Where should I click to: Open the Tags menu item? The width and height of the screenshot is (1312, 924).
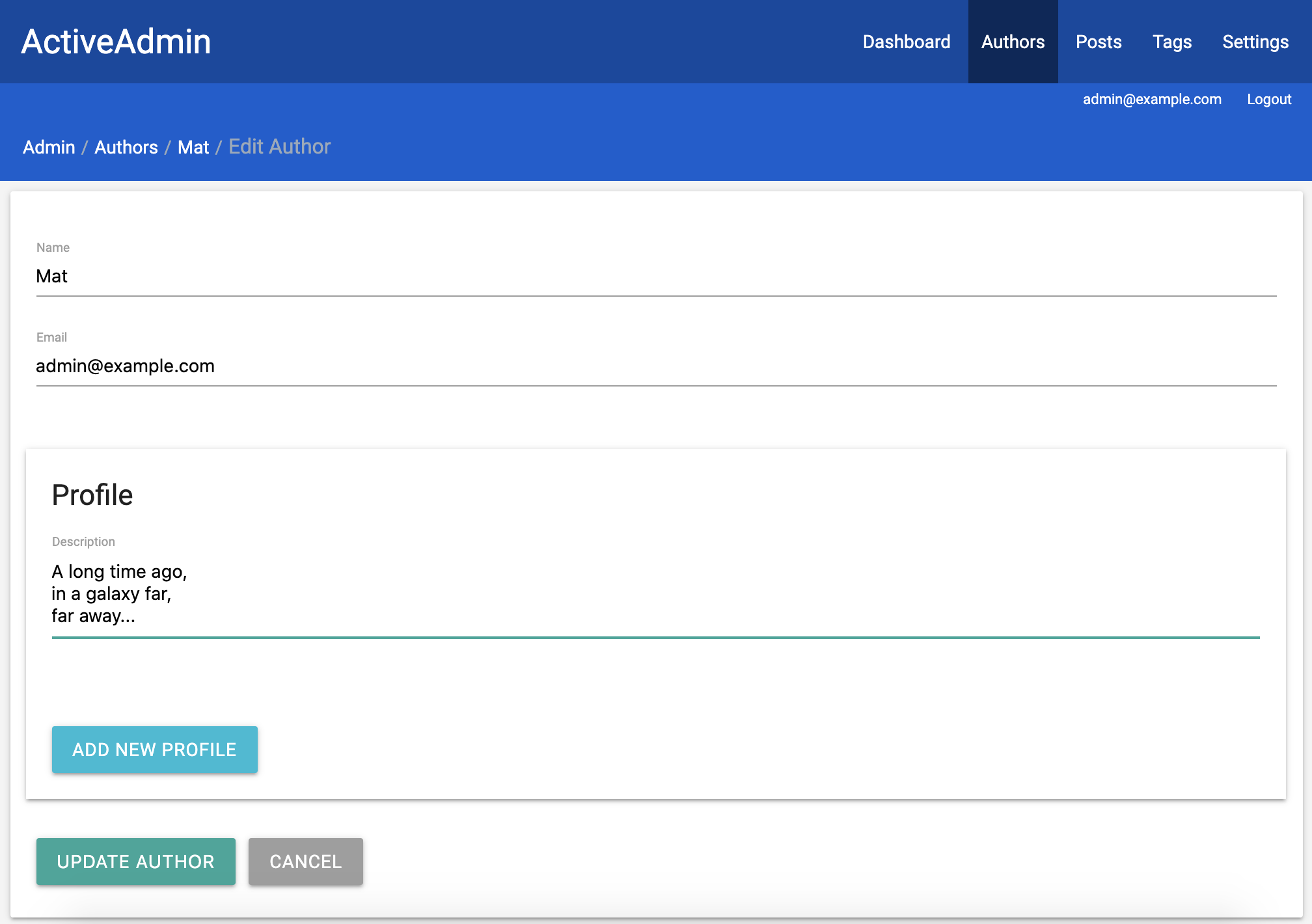coord(1171,42)
